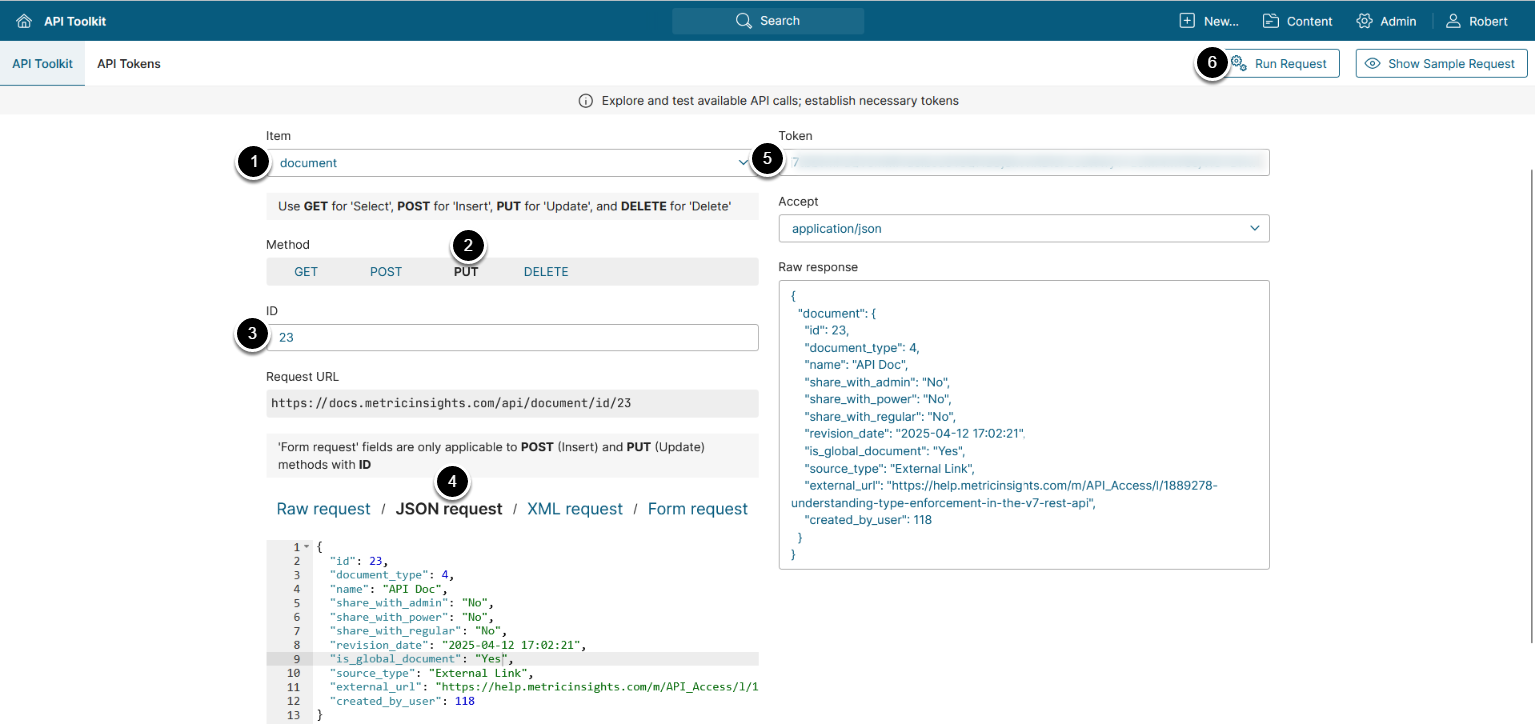Collapse JSON code fold arrow on line 1

[306, 547]
